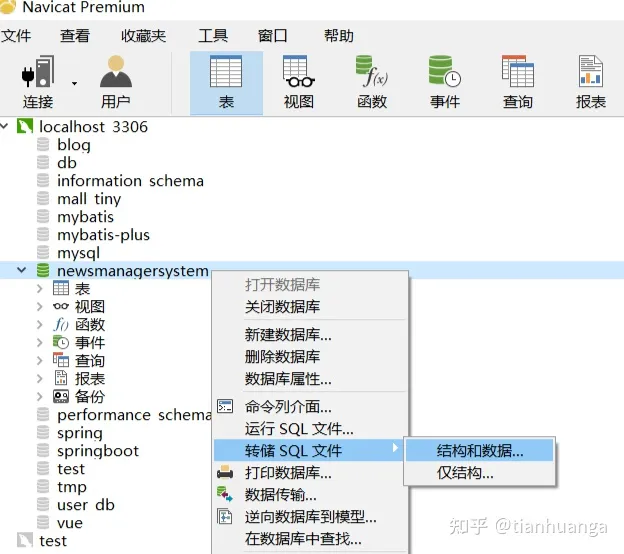Choose 在数据库中查找... from context menu
Screen dimensions: 624x554
303,539
